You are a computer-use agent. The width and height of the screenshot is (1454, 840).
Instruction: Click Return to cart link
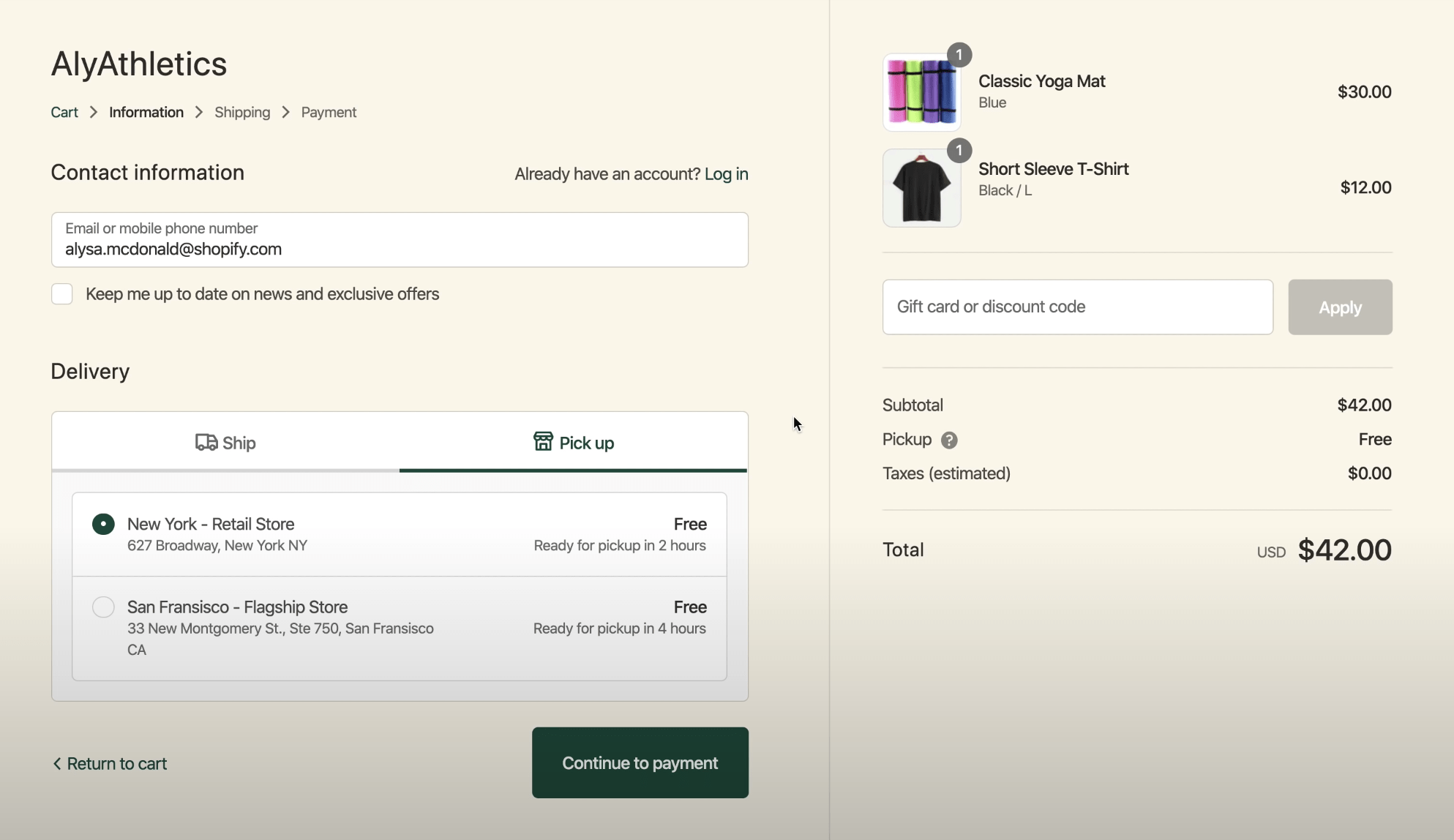109,763
